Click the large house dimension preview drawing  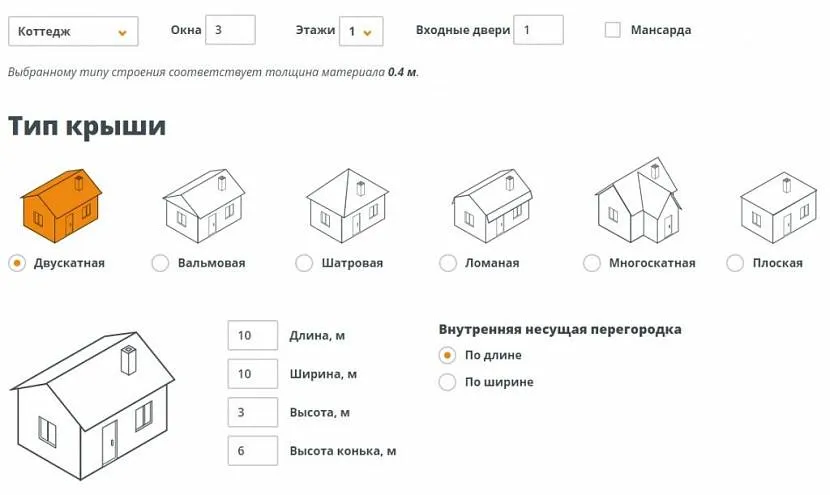92,404
